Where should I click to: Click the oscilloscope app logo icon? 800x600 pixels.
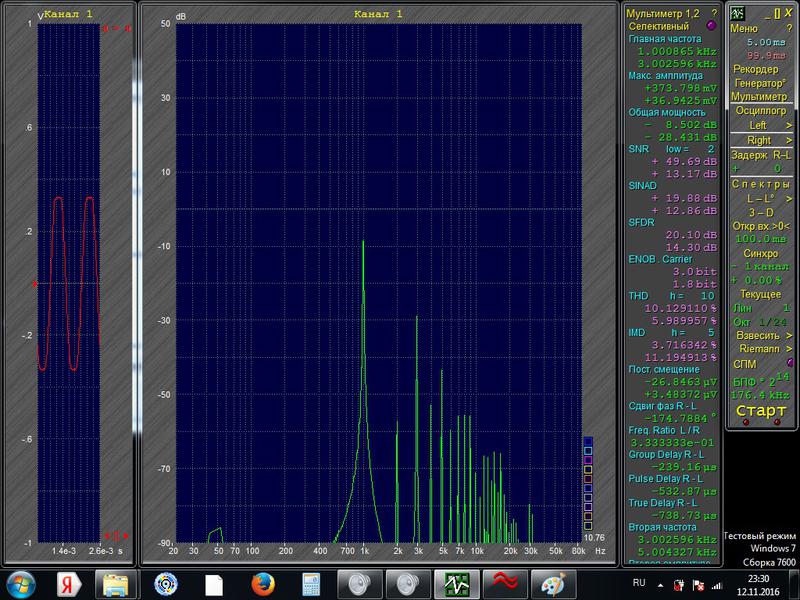click(x=736, y=13)
